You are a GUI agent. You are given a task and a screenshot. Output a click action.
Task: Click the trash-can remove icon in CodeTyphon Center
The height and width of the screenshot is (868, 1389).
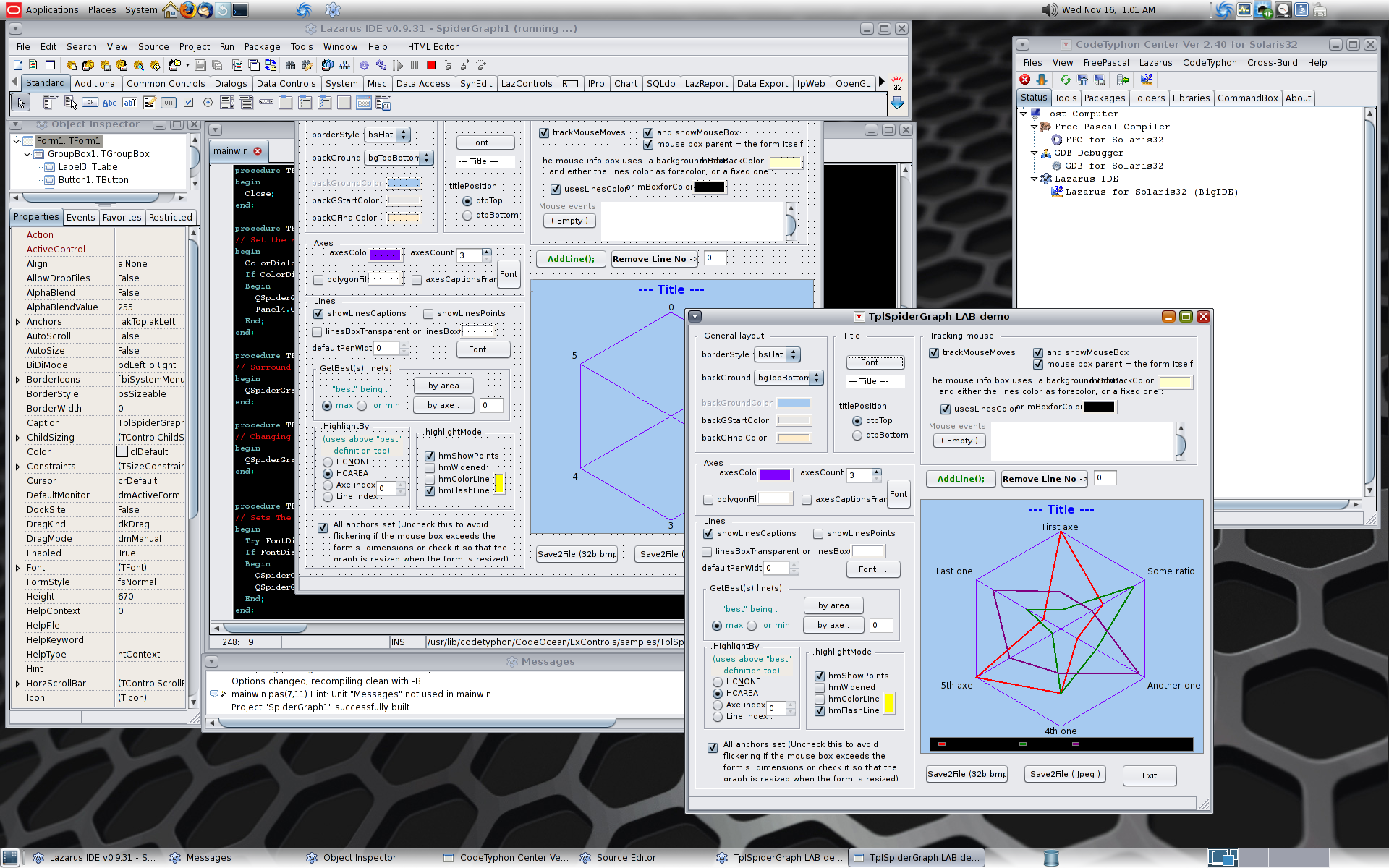pos(1083,80)
